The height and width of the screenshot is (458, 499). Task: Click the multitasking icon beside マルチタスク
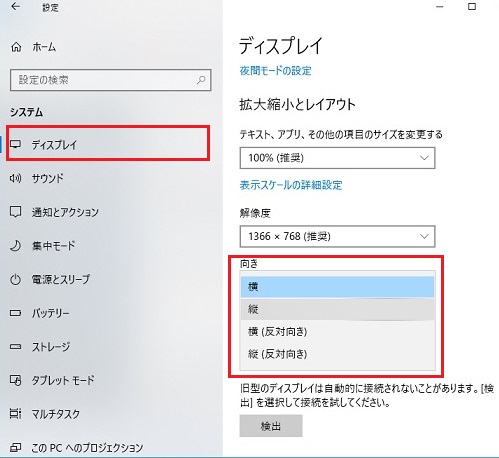coord(15,414)
